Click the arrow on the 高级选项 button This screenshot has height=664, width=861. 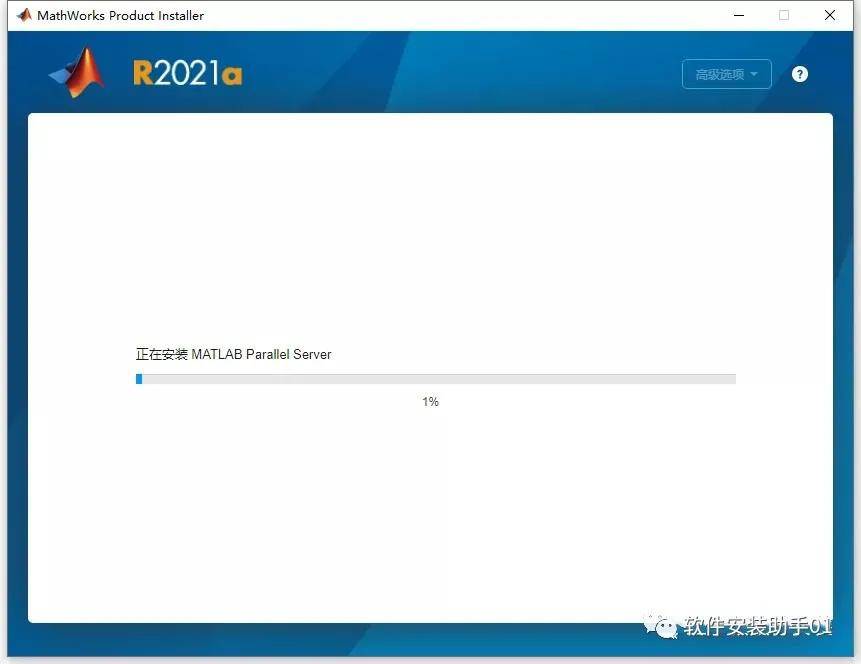click(754, 75)
